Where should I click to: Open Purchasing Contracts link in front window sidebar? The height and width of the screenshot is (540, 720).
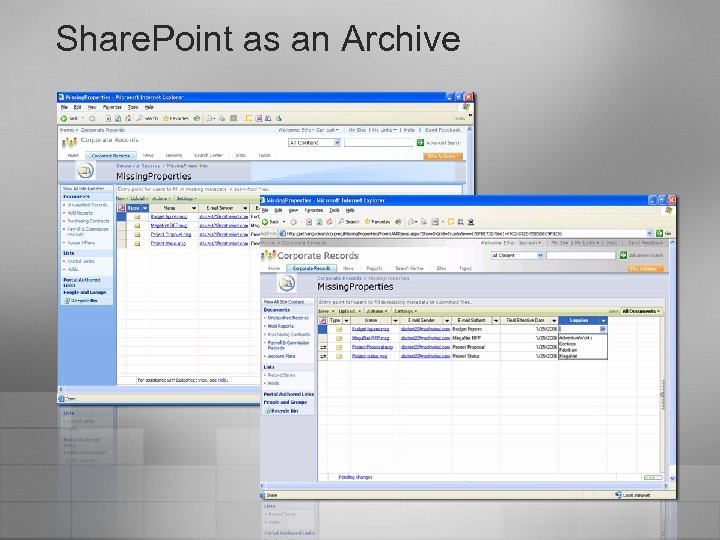pos(289,334)
